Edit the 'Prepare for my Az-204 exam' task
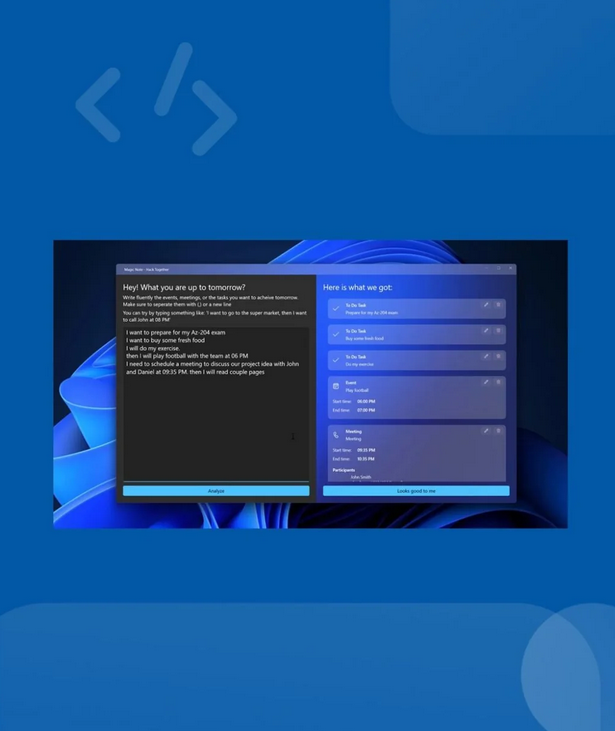The width and height of the screenshot is (615, 731). click(x=486, y=305)
